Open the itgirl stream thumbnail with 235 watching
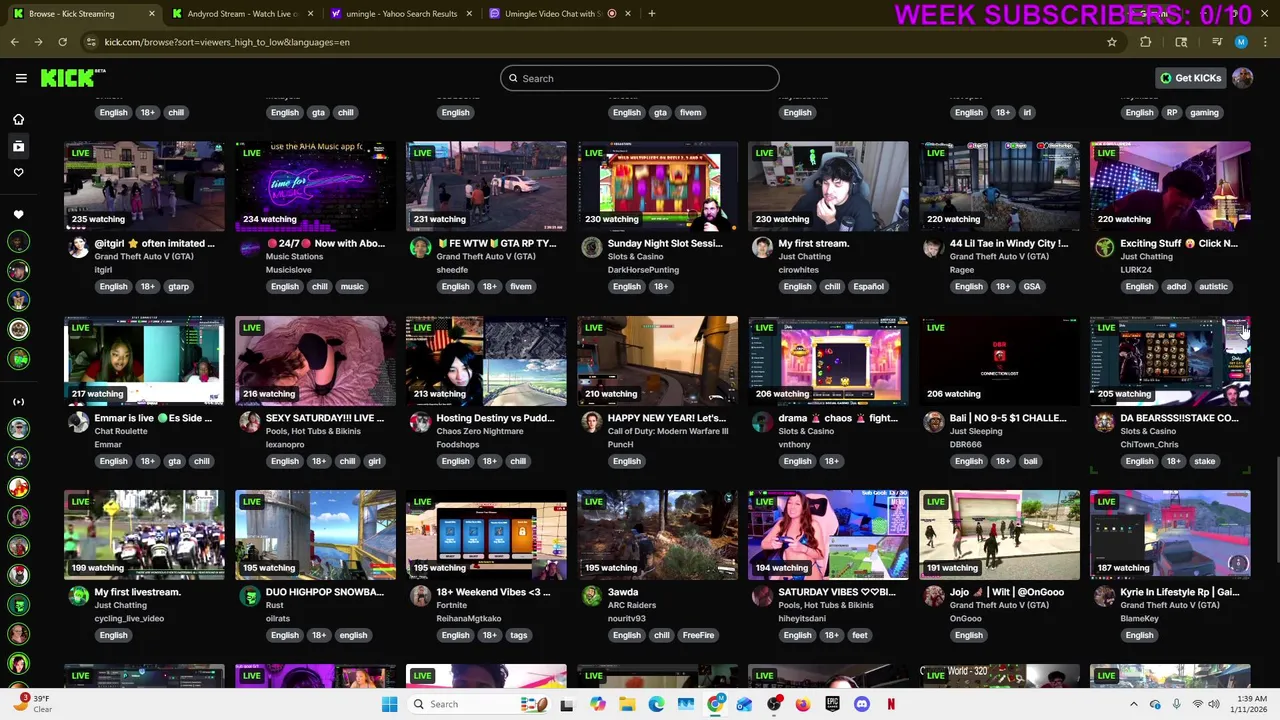This screenshot has height=720, width=1280. click(144, 186)
